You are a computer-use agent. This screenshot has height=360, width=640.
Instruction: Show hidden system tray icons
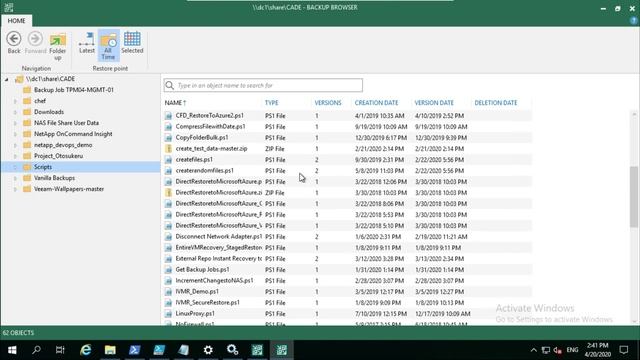tap(533, 350)
